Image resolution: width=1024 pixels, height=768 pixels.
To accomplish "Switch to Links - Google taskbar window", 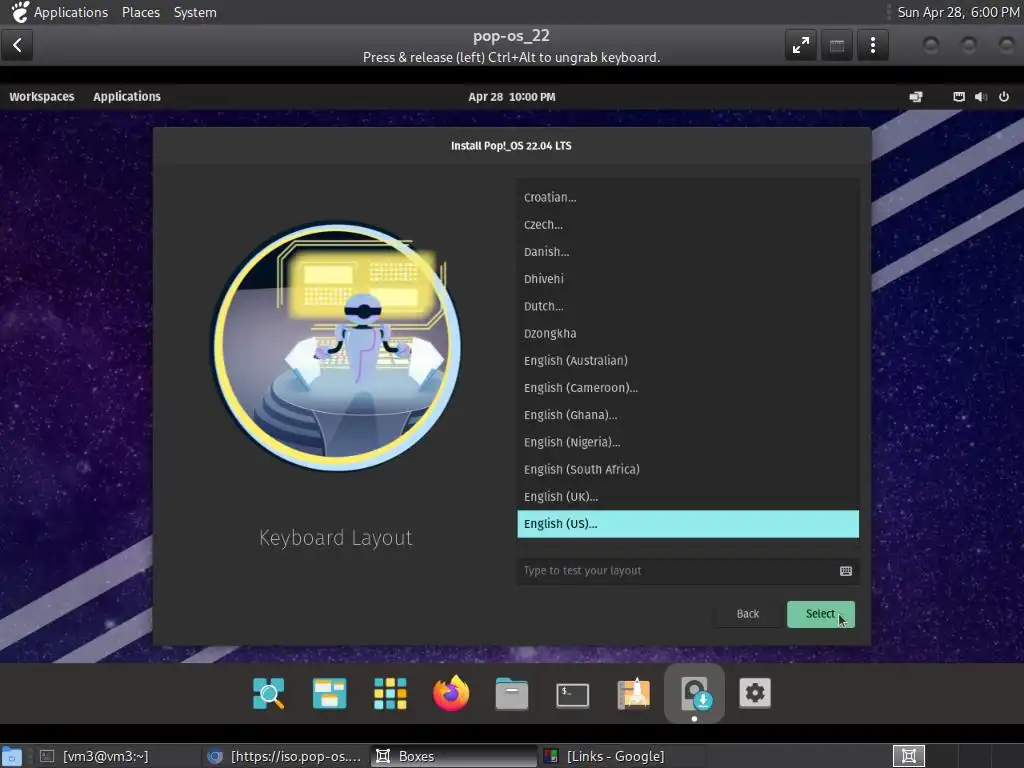I will point(622,756).
